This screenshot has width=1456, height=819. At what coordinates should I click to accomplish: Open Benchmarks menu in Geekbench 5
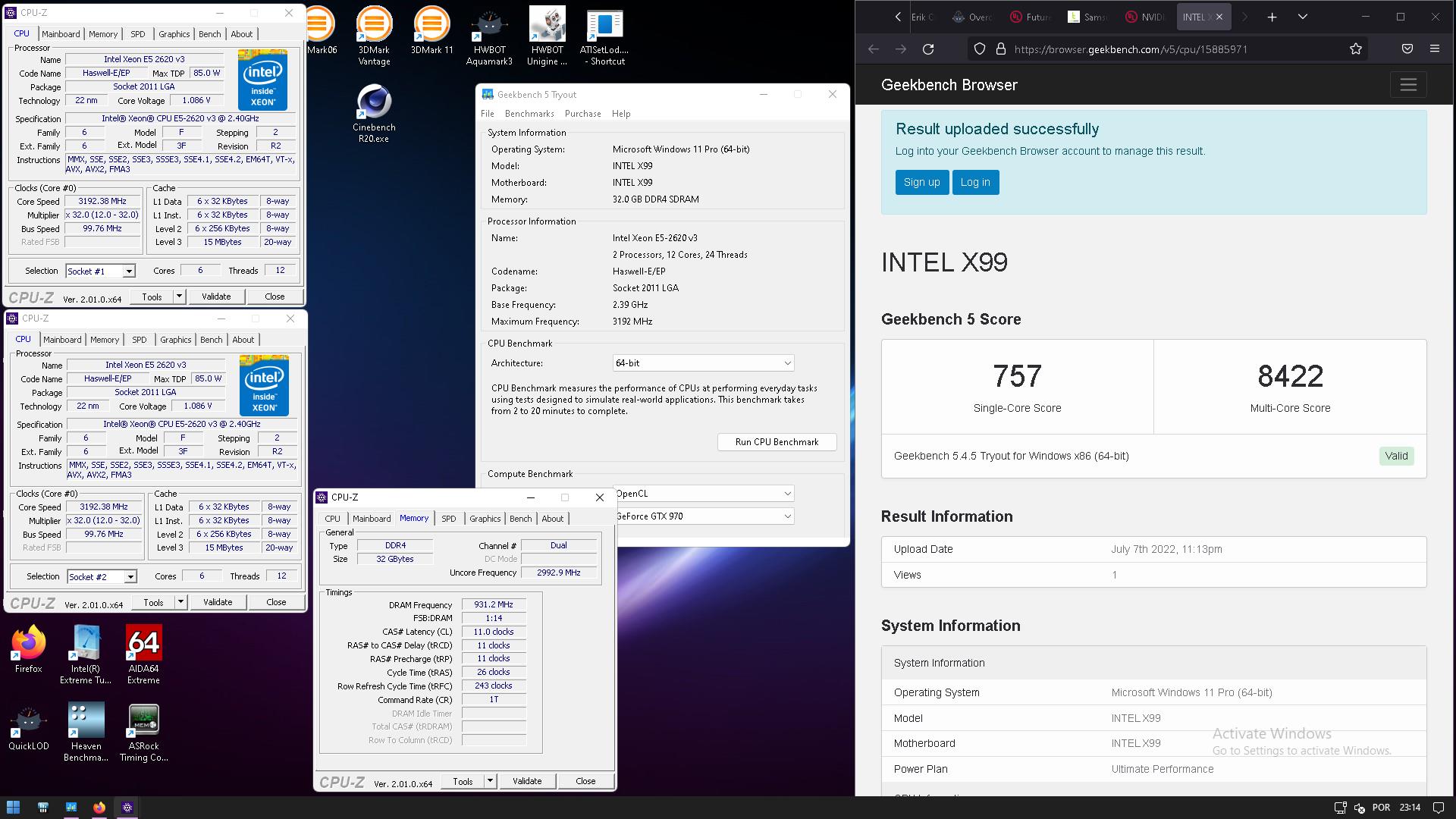click(x=529, y=114)
